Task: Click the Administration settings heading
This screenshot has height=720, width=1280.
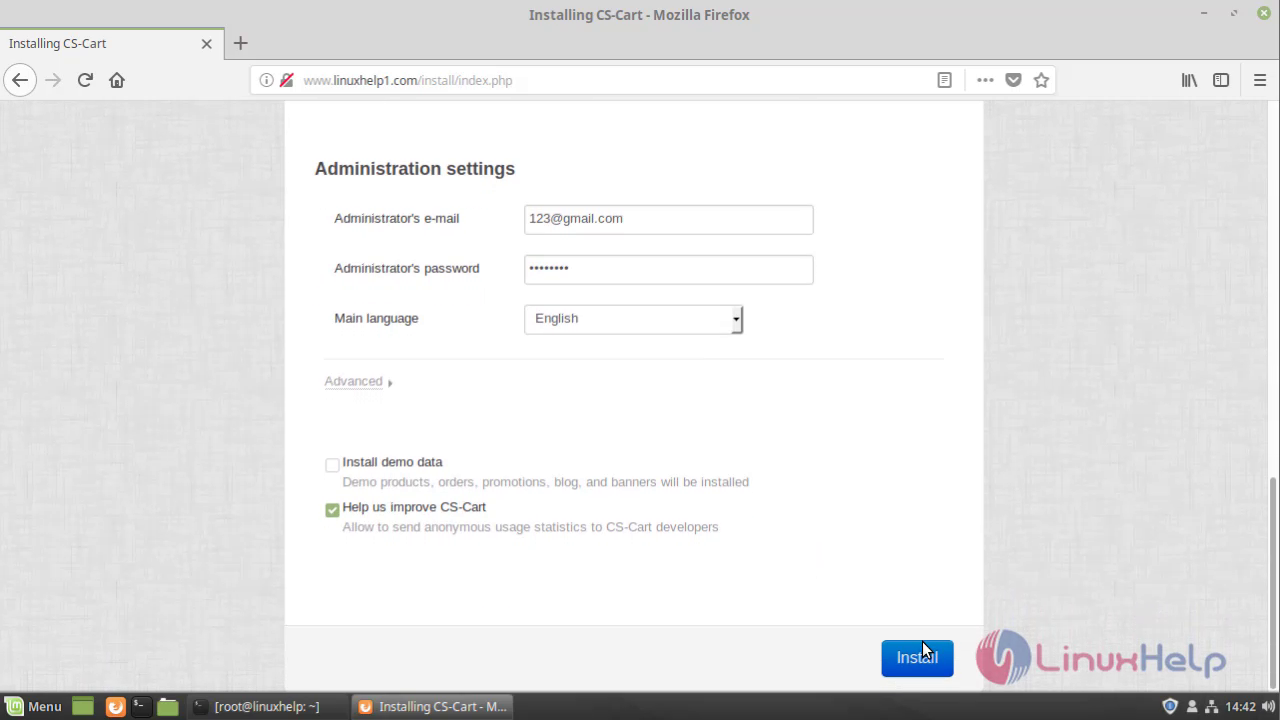Action: coord(415,169)
